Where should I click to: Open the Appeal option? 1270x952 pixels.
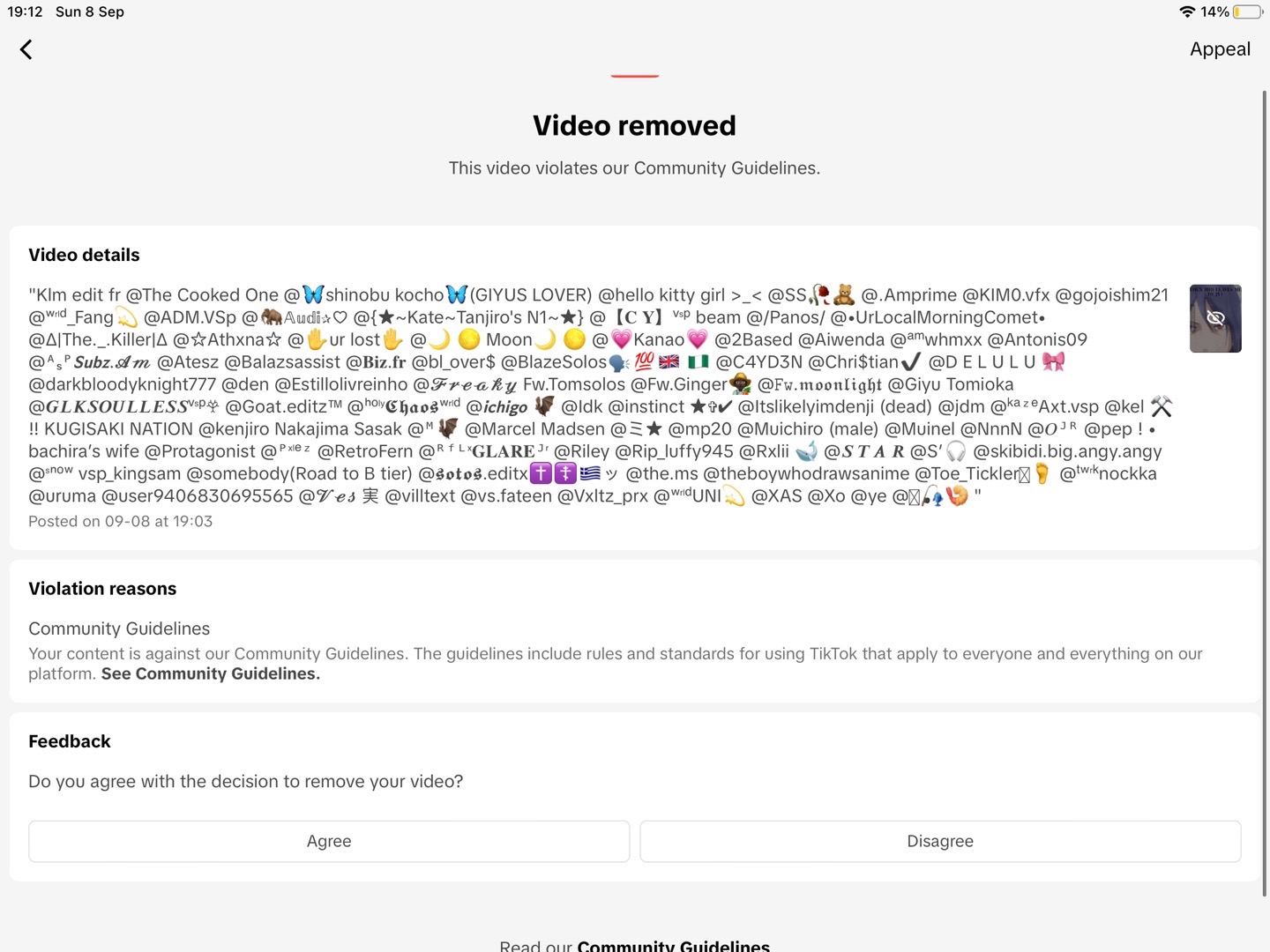click(1220, 49)
